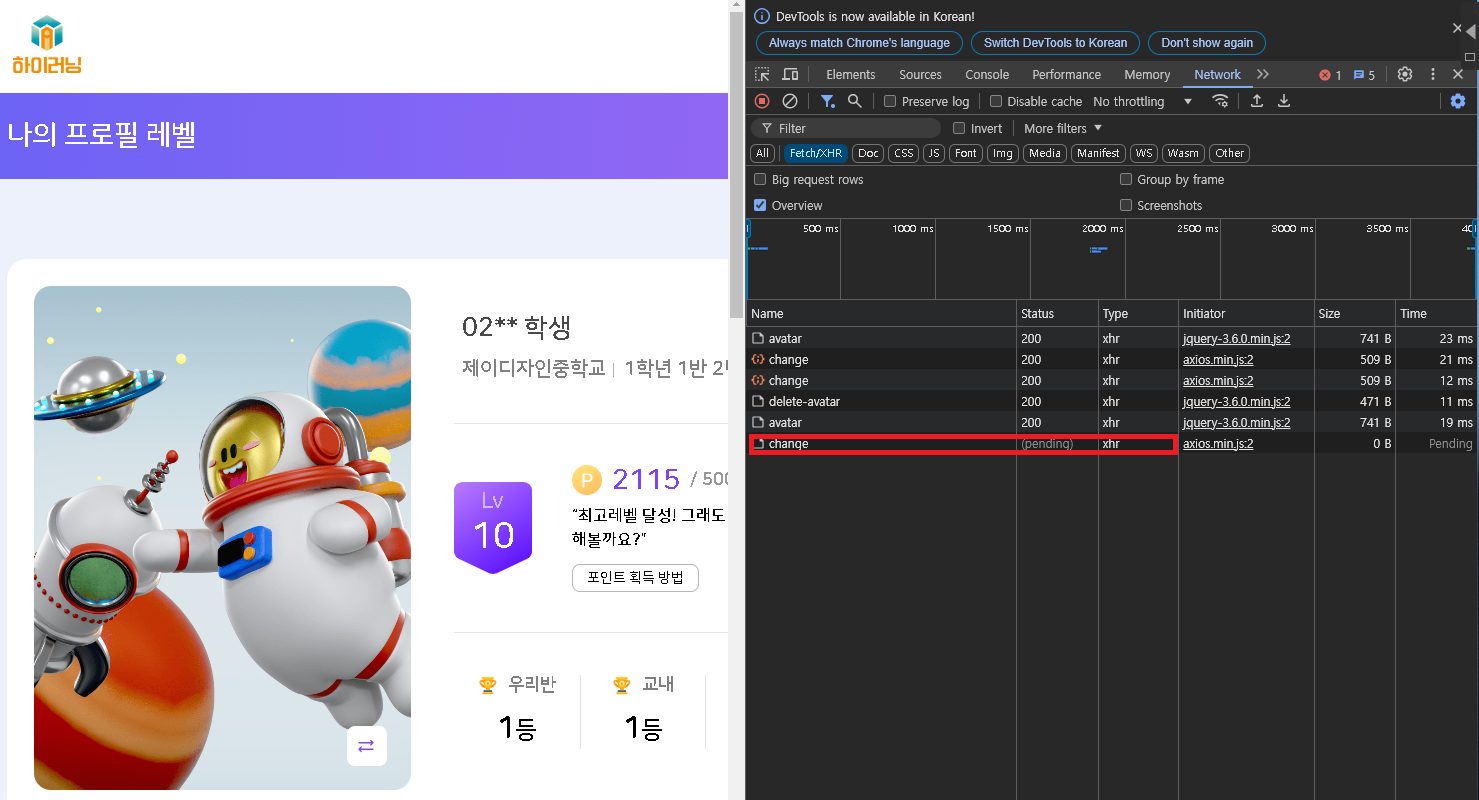This screenshot has height=800, width=1479.
Task: Enable the Preserve log checkbox
Action: click(890, 102)
